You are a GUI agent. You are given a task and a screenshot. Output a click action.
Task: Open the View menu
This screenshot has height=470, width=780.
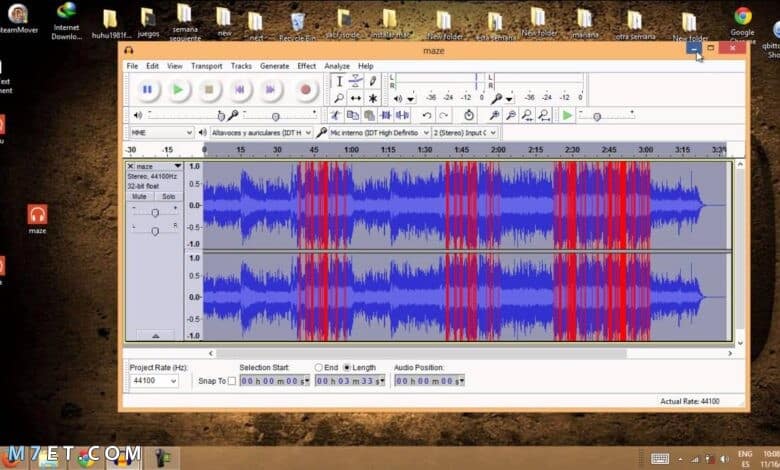coord(175,66)
